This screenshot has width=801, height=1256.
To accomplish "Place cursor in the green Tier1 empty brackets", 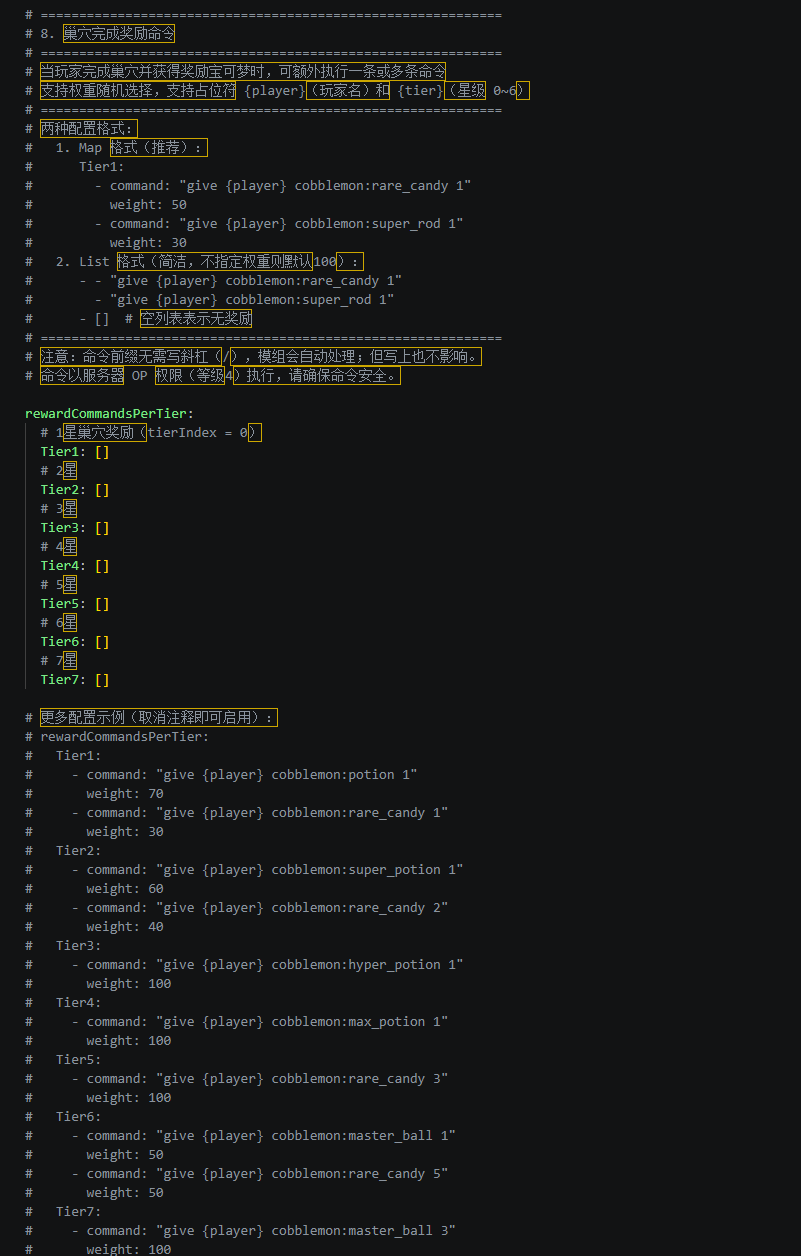I will click(x=102, y=452).
